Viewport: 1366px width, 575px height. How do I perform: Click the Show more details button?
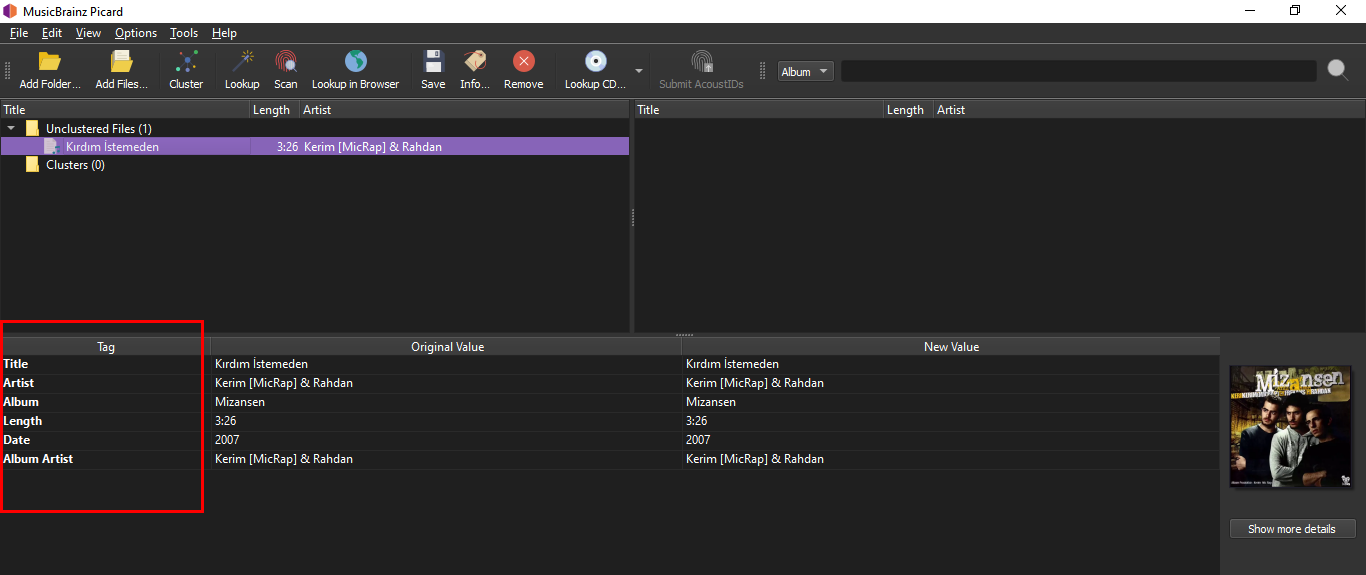coord(1291,529)
